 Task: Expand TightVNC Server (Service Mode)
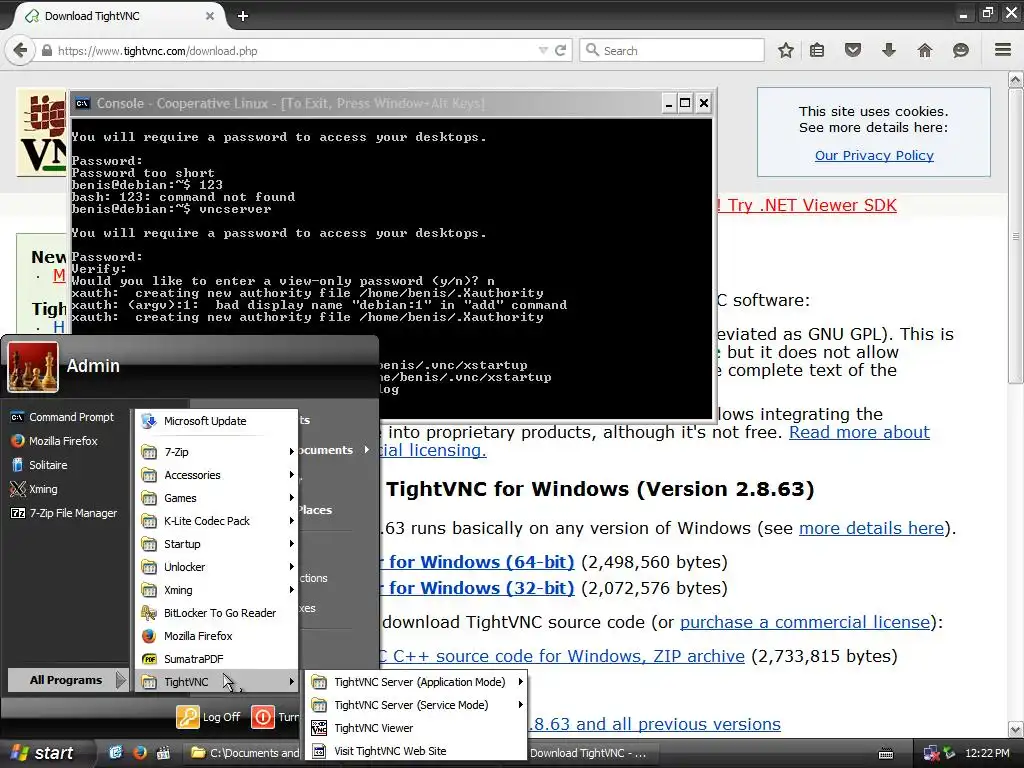tap(415, 705)
